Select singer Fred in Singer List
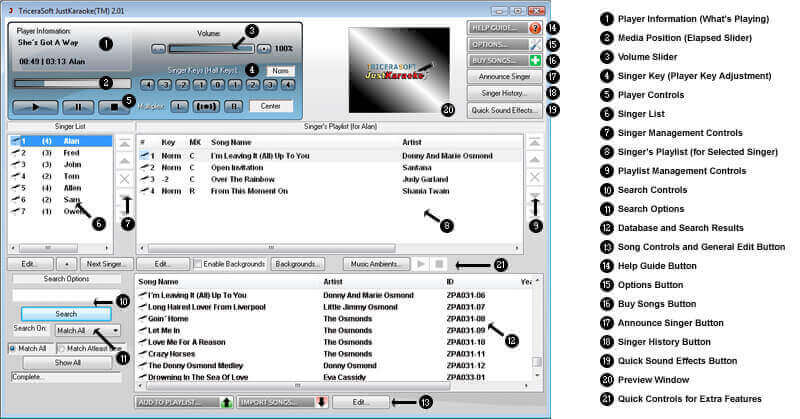 pyautogui.click(x=60, y=153)
